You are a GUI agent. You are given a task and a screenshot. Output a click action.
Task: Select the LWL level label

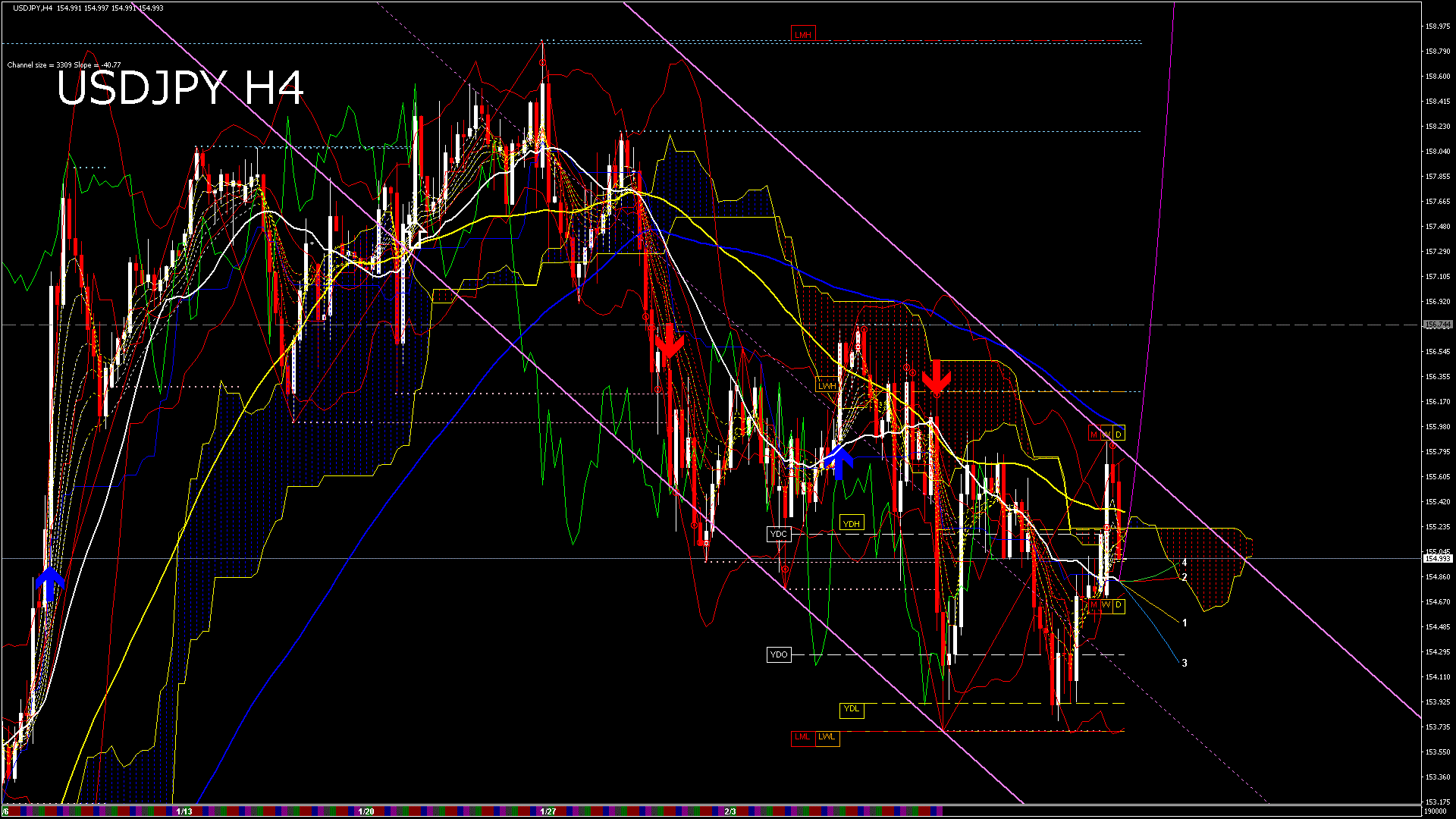tap(827, 737)
